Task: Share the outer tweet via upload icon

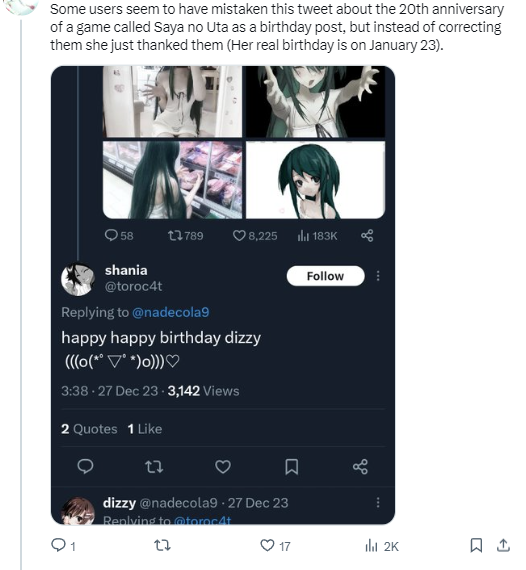Action: click(503, 545)
